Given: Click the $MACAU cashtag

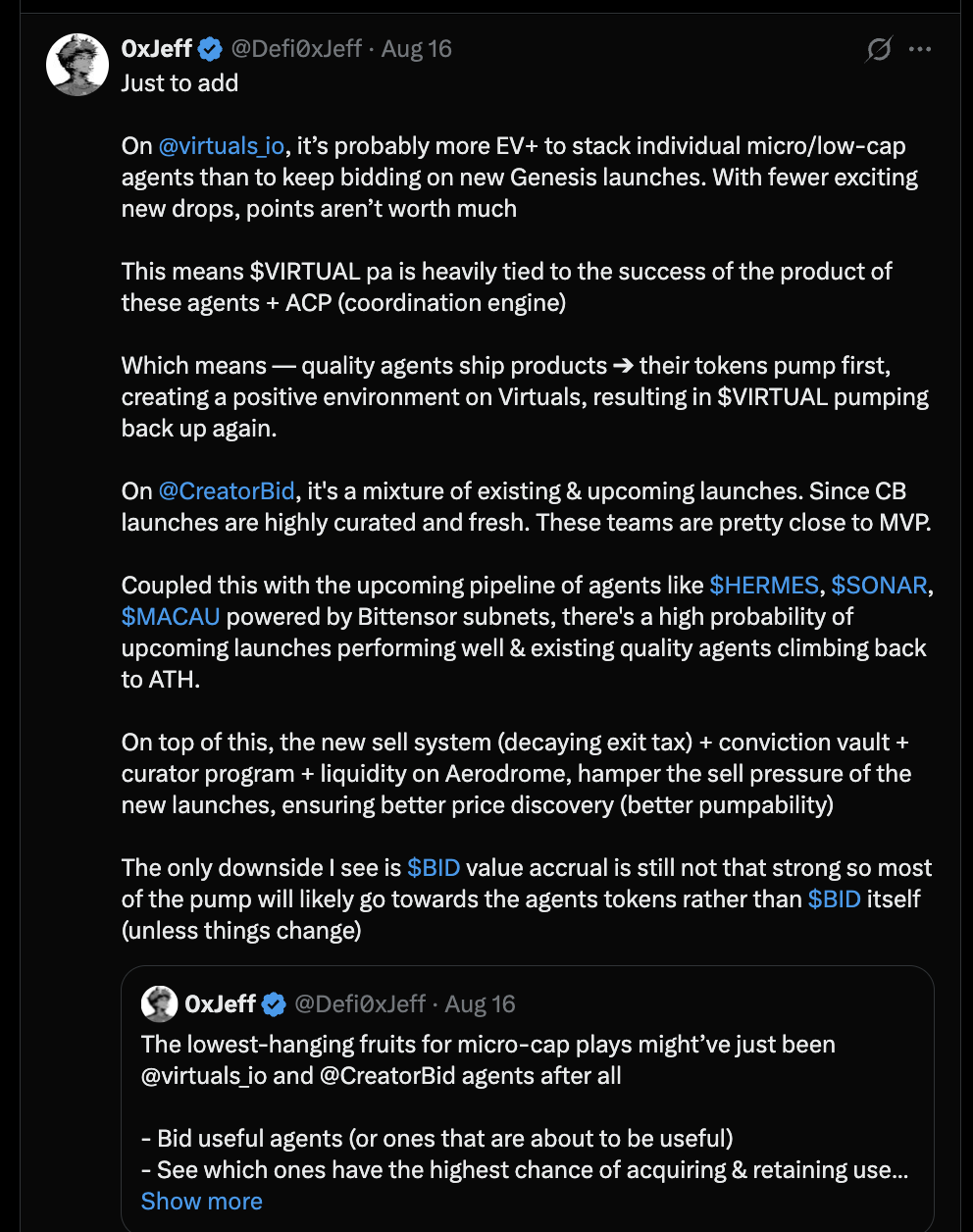Looking at the screenshot, I should 171,617.
